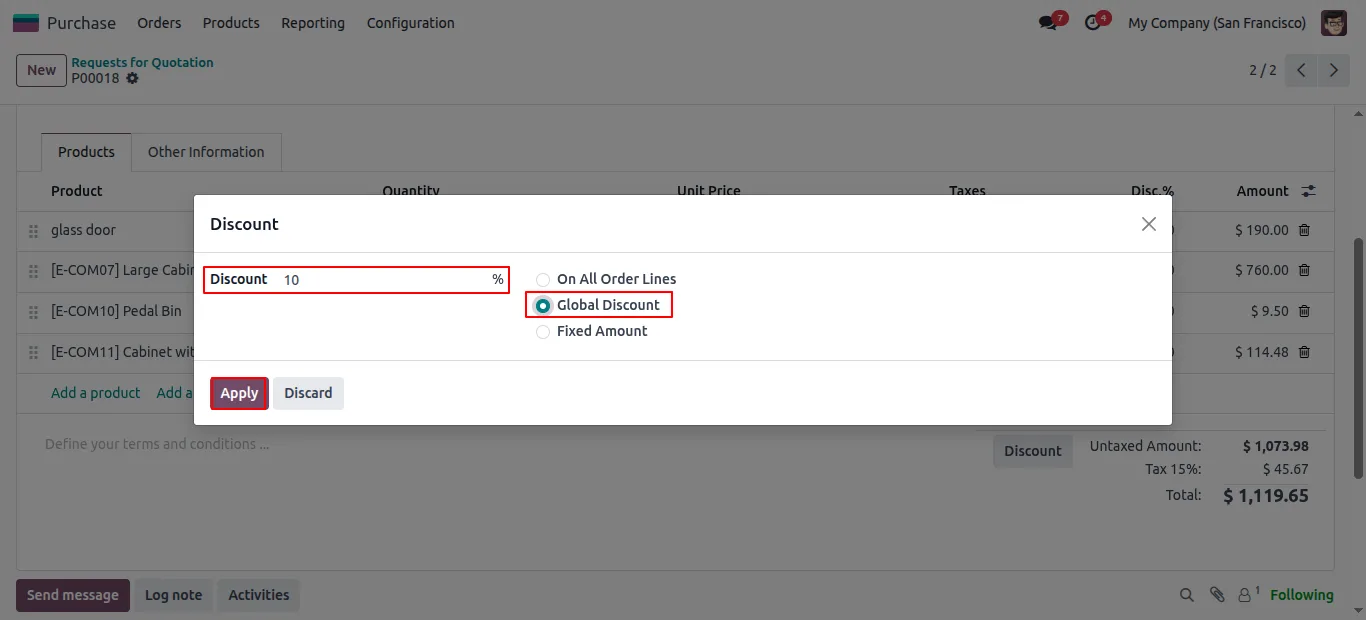Open the activities clock icon
The width and height of the screenshot is (1366, 620).
tap(1092, 22)
